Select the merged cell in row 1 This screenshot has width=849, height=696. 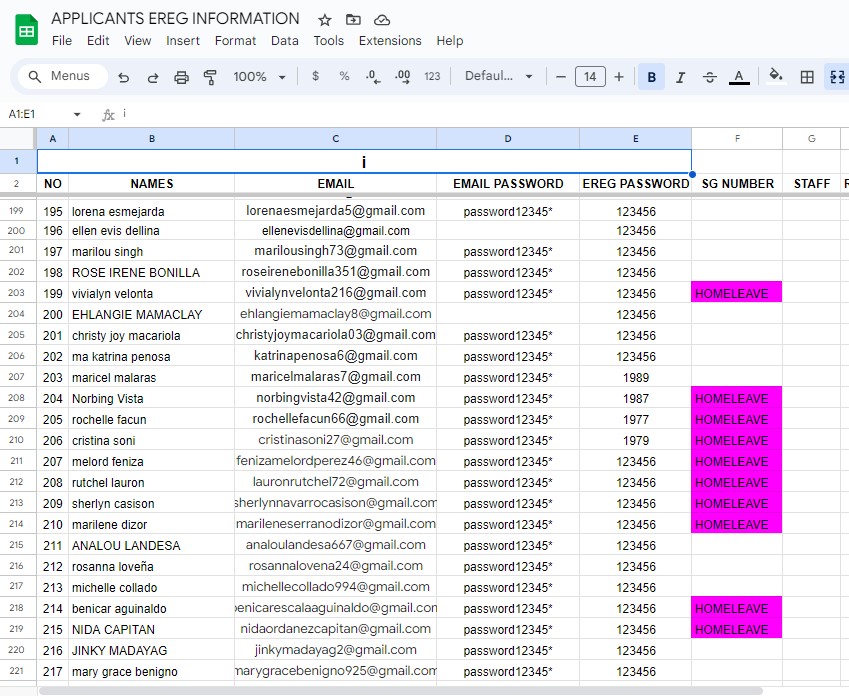[364, 161]
